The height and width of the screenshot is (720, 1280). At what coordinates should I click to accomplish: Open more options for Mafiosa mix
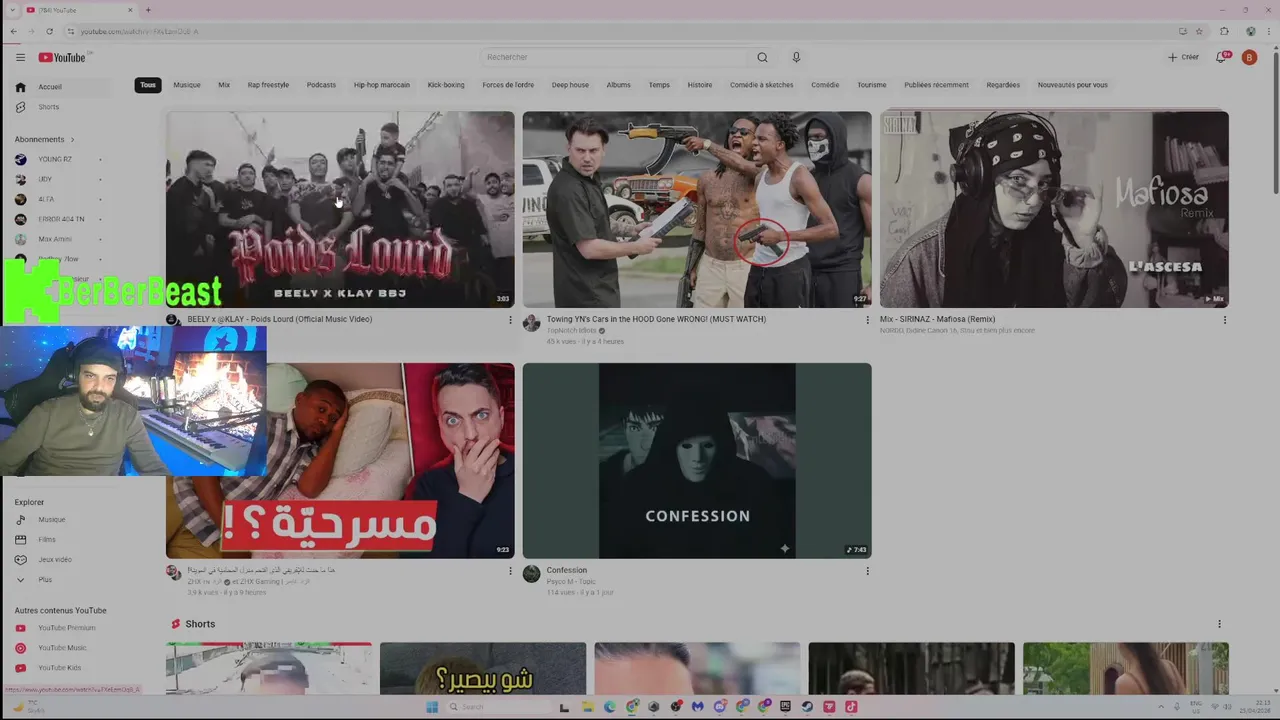click(1224, 320)
